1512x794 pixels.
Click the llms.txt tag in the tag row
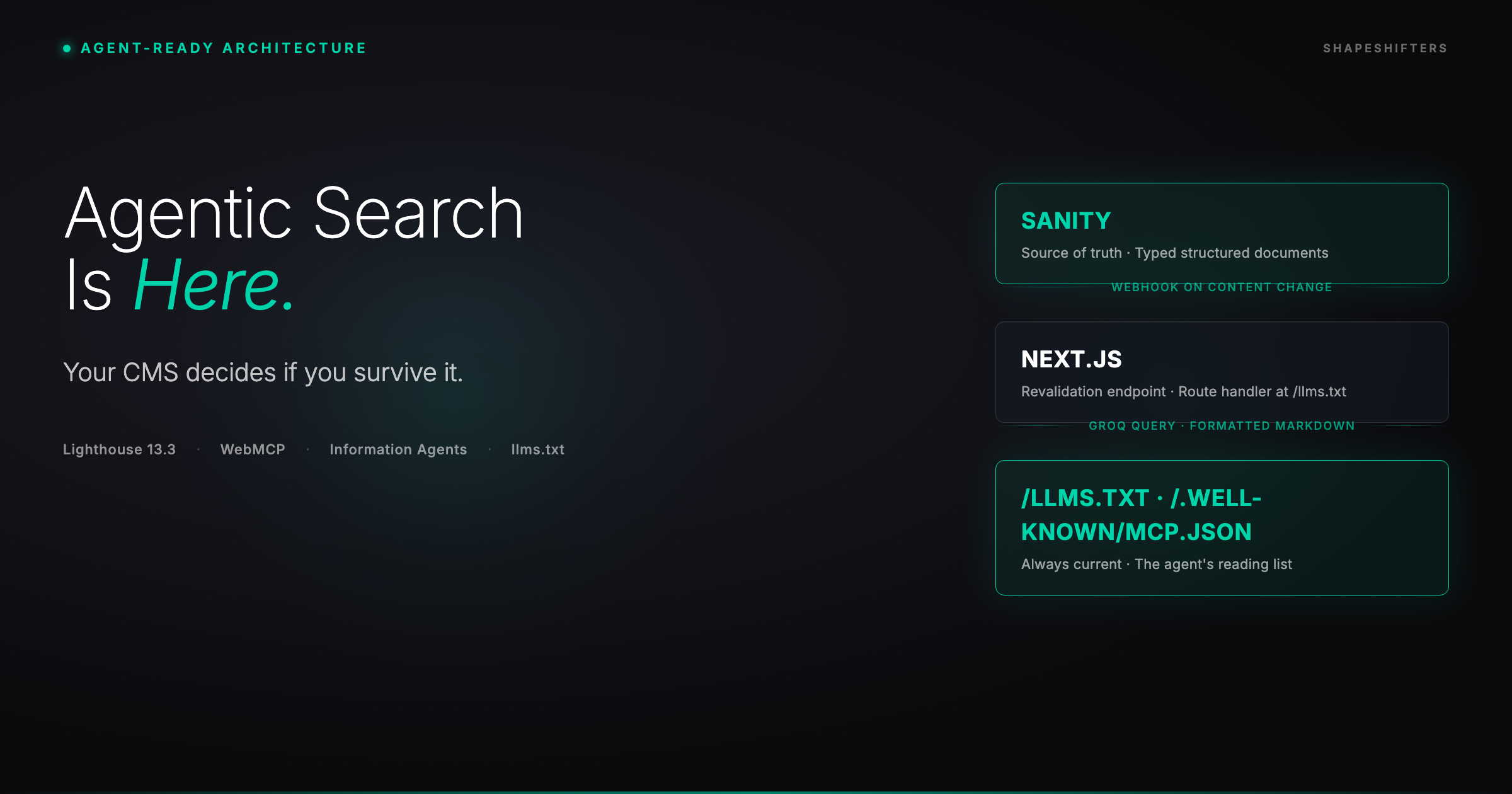pyautogui.click(x=537, y=449)
